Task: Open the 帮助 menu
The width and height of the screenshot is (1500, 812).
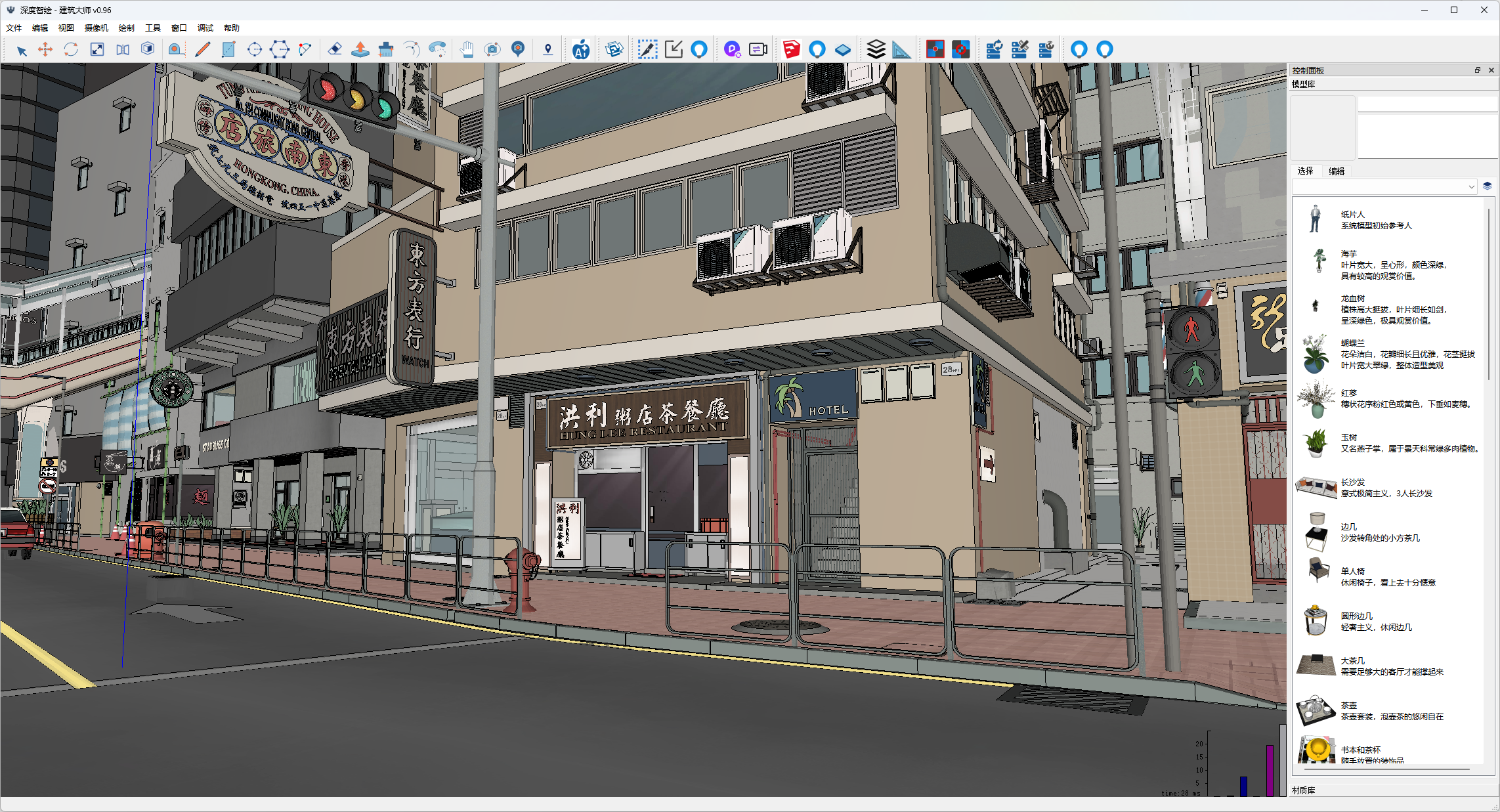Action: click(x=232, y=28)
